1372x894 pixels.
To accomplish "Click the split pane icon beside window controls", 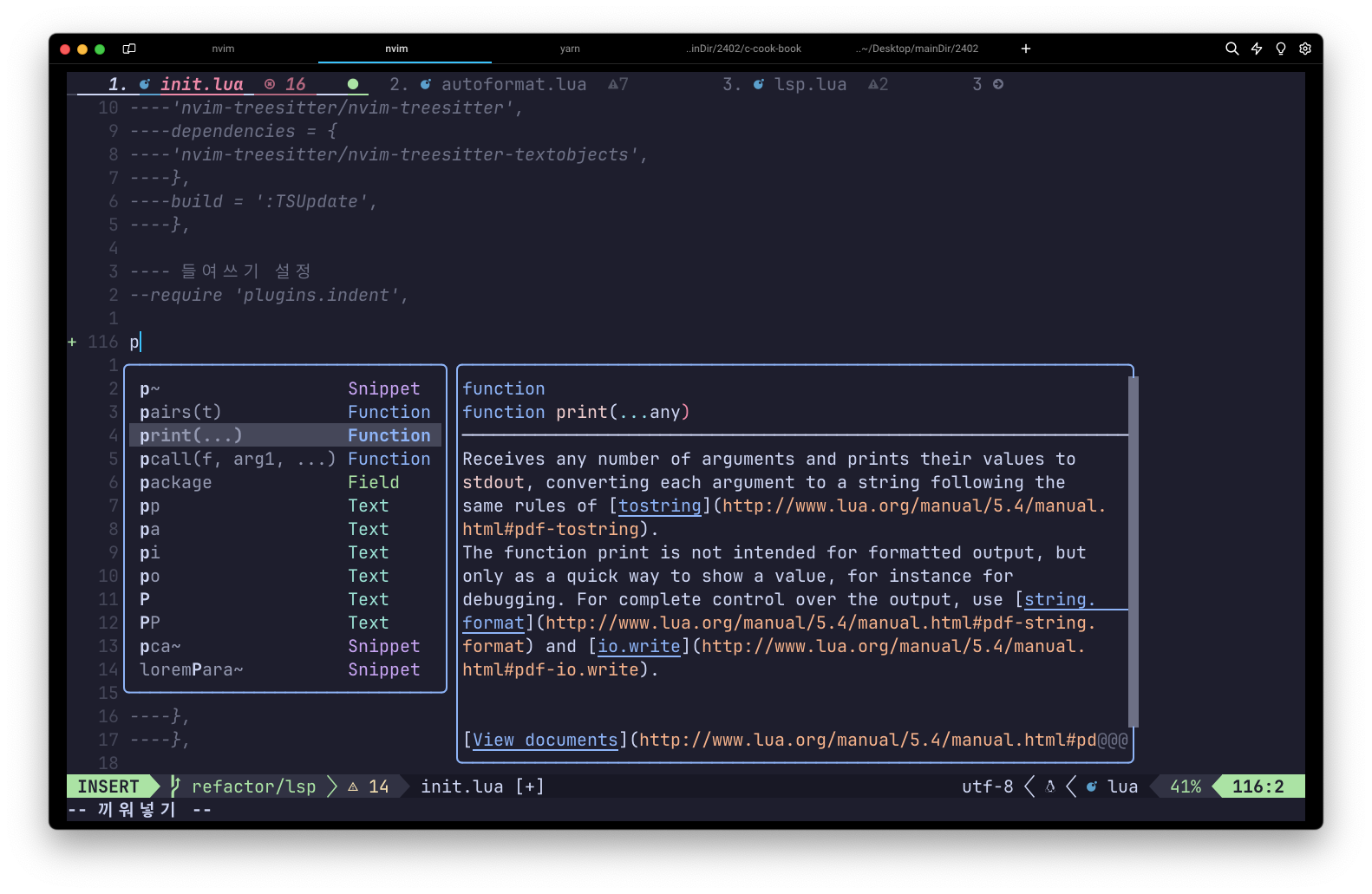I will pyautogui.click(x=129, y=49).
